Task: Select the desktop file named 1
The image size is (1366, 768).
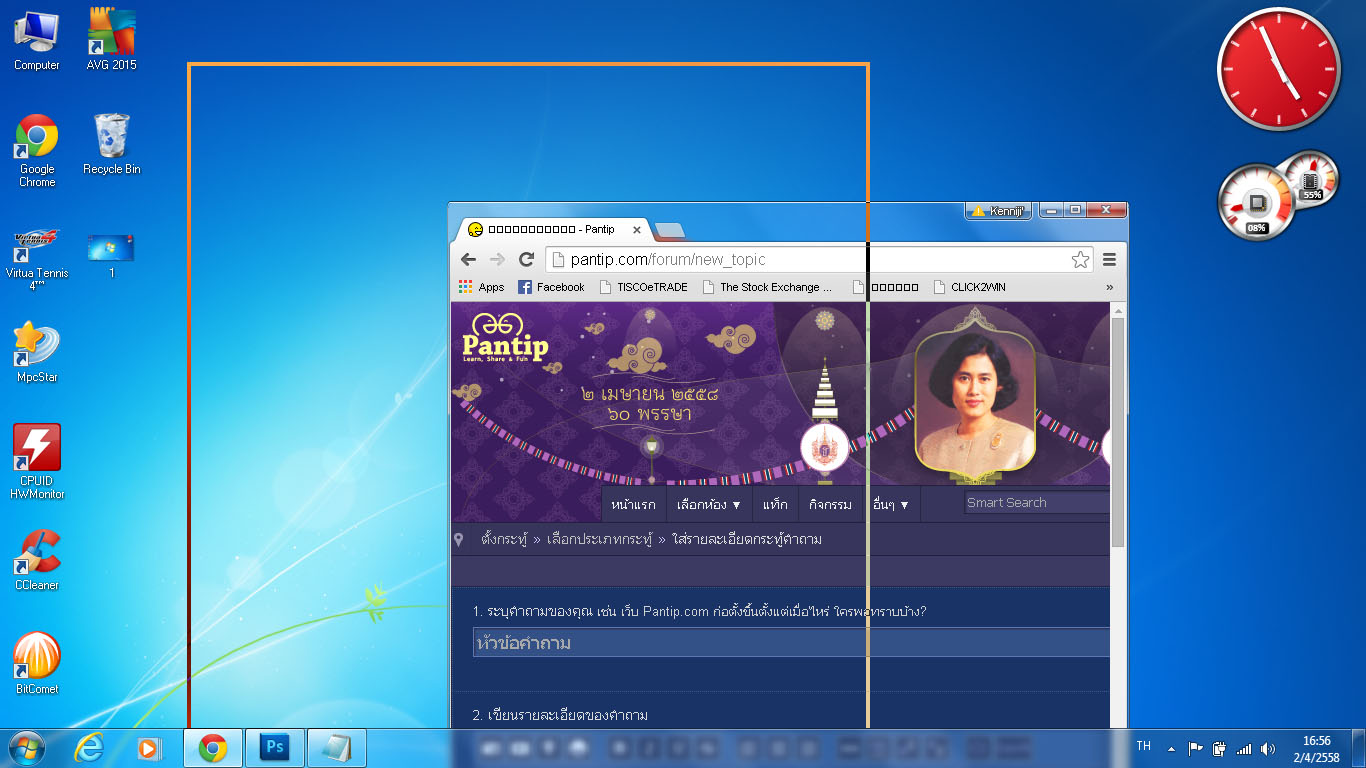Action: (x=111, y=255)
